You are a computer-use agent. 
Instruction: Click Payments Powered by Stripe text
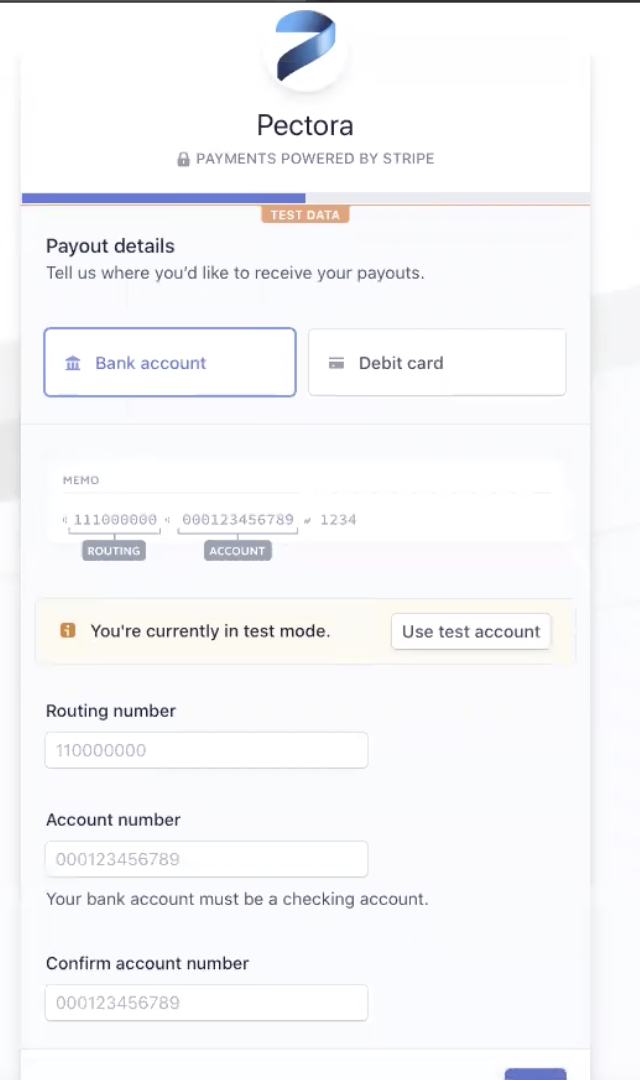click(x=315, y=158)
